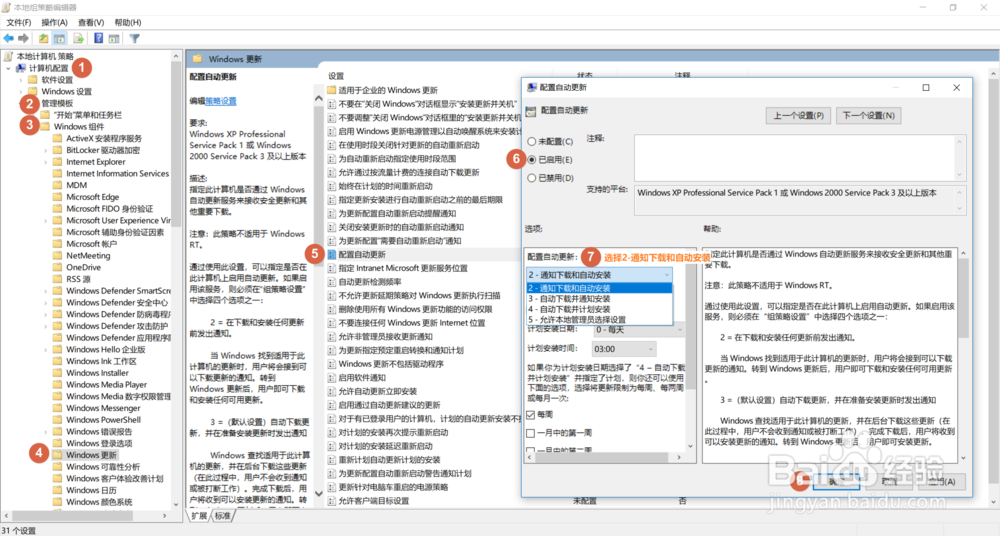This screenshot has height=536, width=1000.
Task: Click the 下一个设置(N) button
Action: (x=868, y=115)
